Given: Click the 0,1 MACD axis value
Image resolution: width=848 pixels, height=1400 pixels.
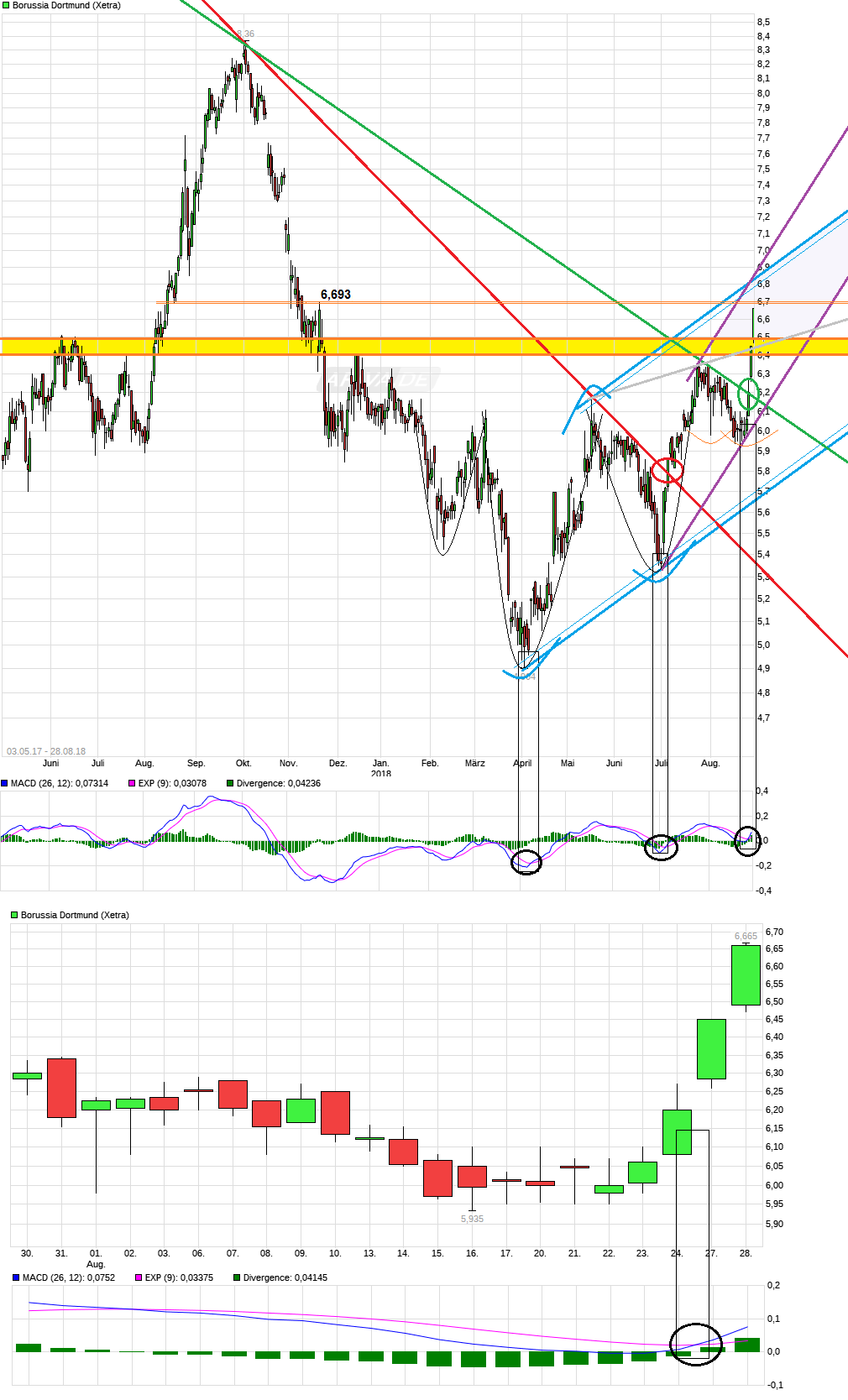Looking at the screenshot, I should [x=773, y=1319].
